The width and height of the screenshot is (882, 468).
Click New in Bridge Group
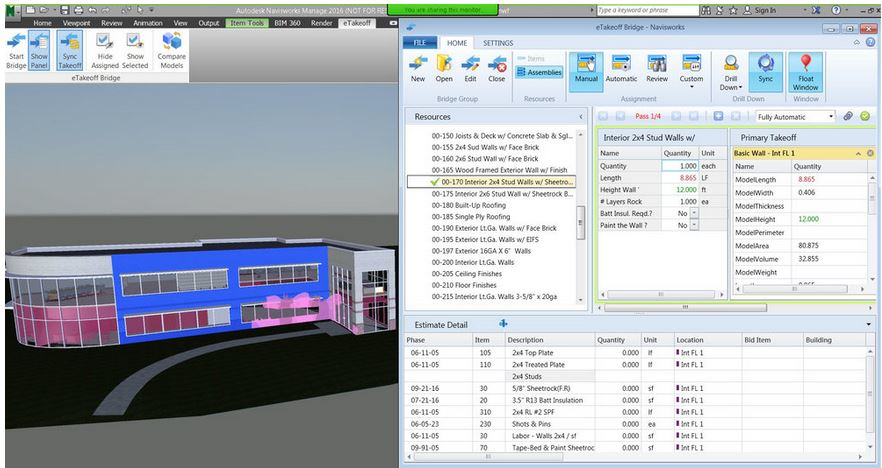pyautogui.click(x=418, y=69)
